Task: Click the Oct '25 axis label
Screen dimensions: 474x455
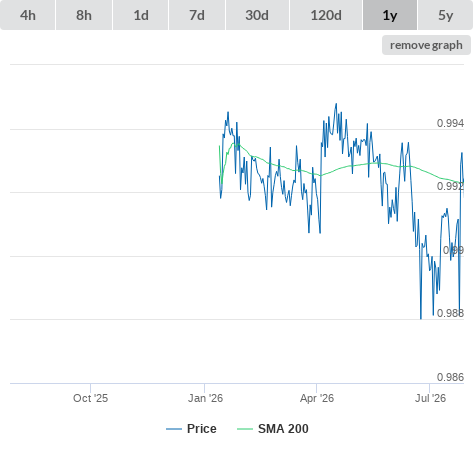Action: [91, 398]
